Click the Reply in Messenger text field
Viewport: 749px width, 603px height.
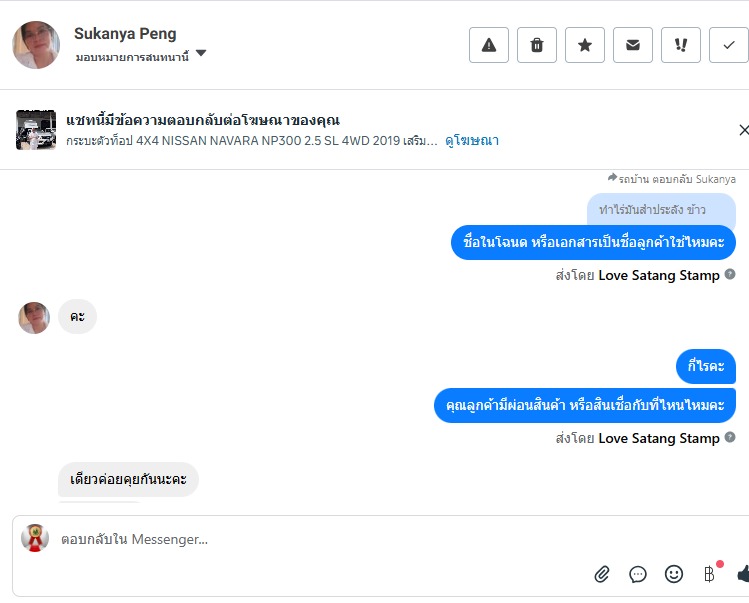point(300,539)
